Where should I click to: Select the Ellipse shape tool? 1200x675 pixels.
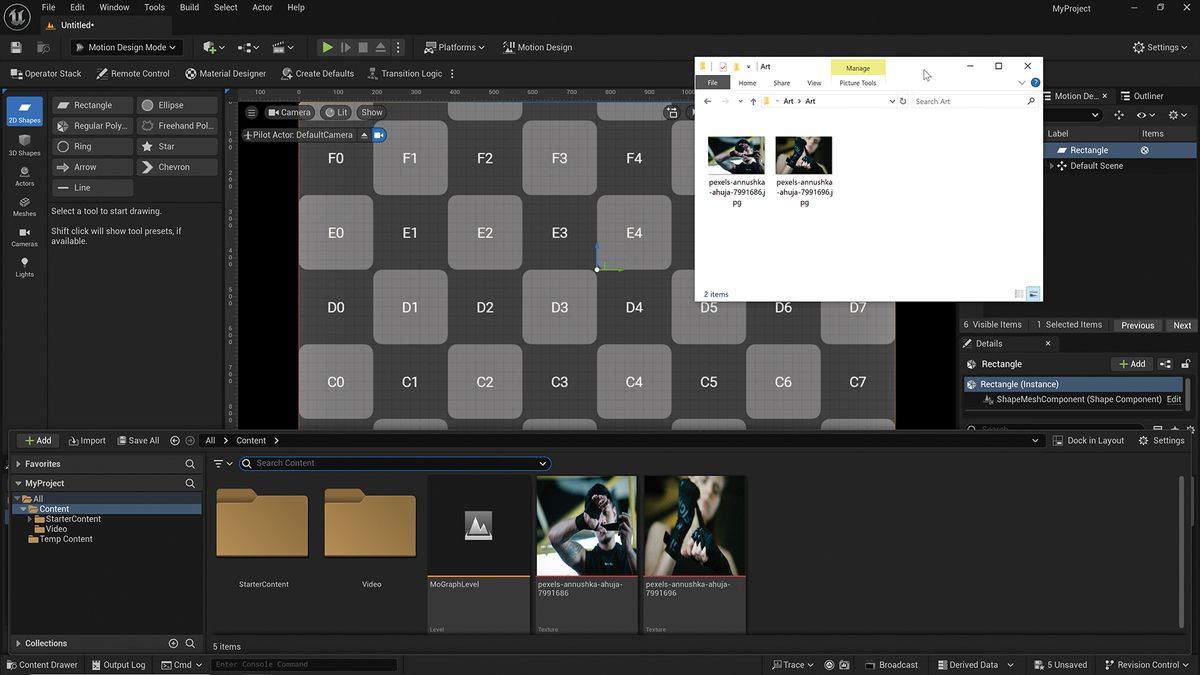click(177, 104)
